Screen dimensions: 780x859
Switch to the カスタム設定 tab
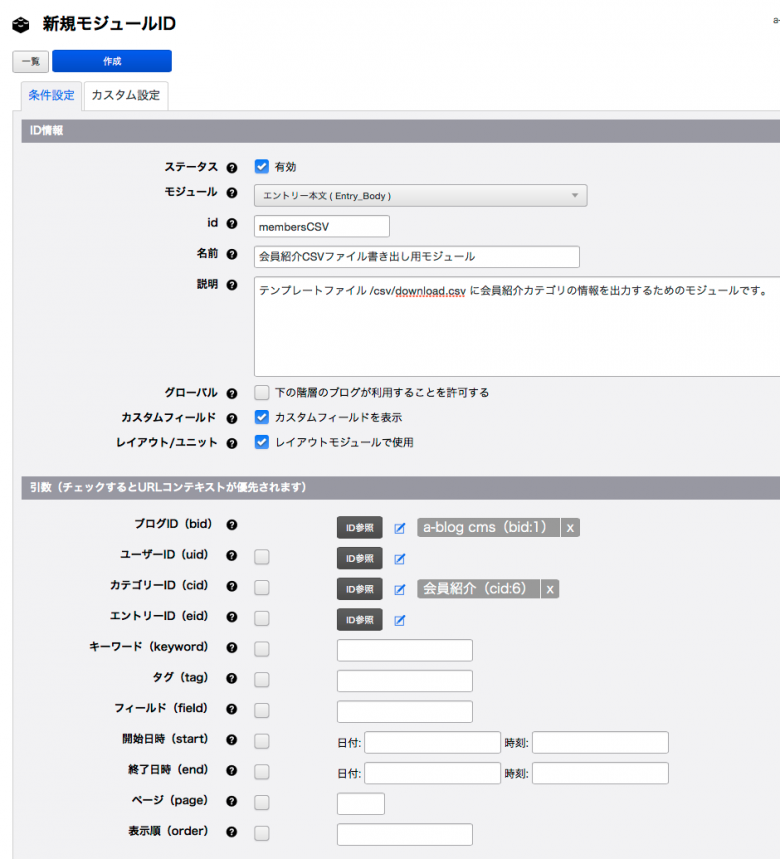125,96
